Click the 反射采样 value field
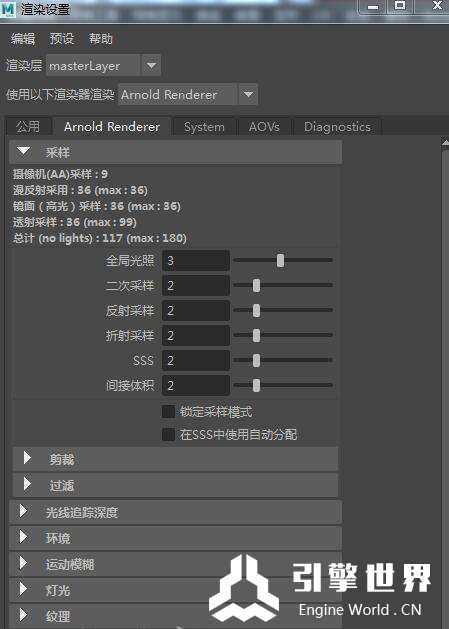Viewport: 449px width, 629px height. coord(196,310)
